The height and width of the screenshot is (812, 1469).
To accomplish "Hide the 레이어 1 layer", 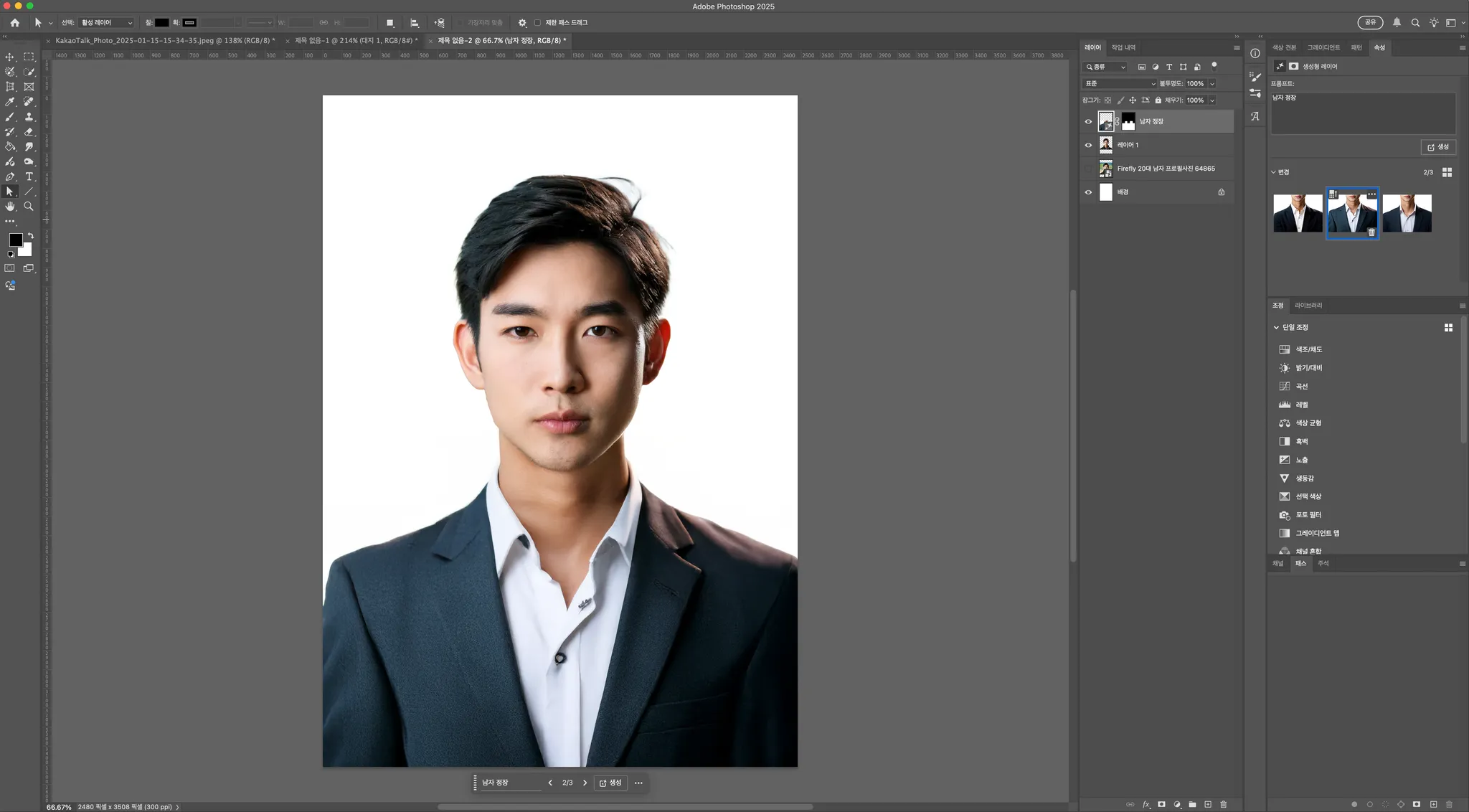I will point(1088,145).
